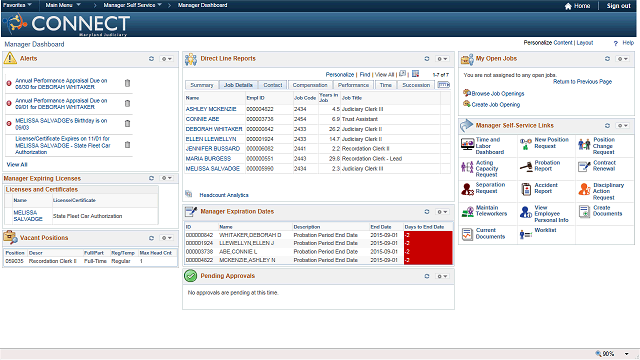This screenshot has height=360, width=640.
Task: Delete the 06/30 appraisal alert via trash icon
Action: click(127, 83)
